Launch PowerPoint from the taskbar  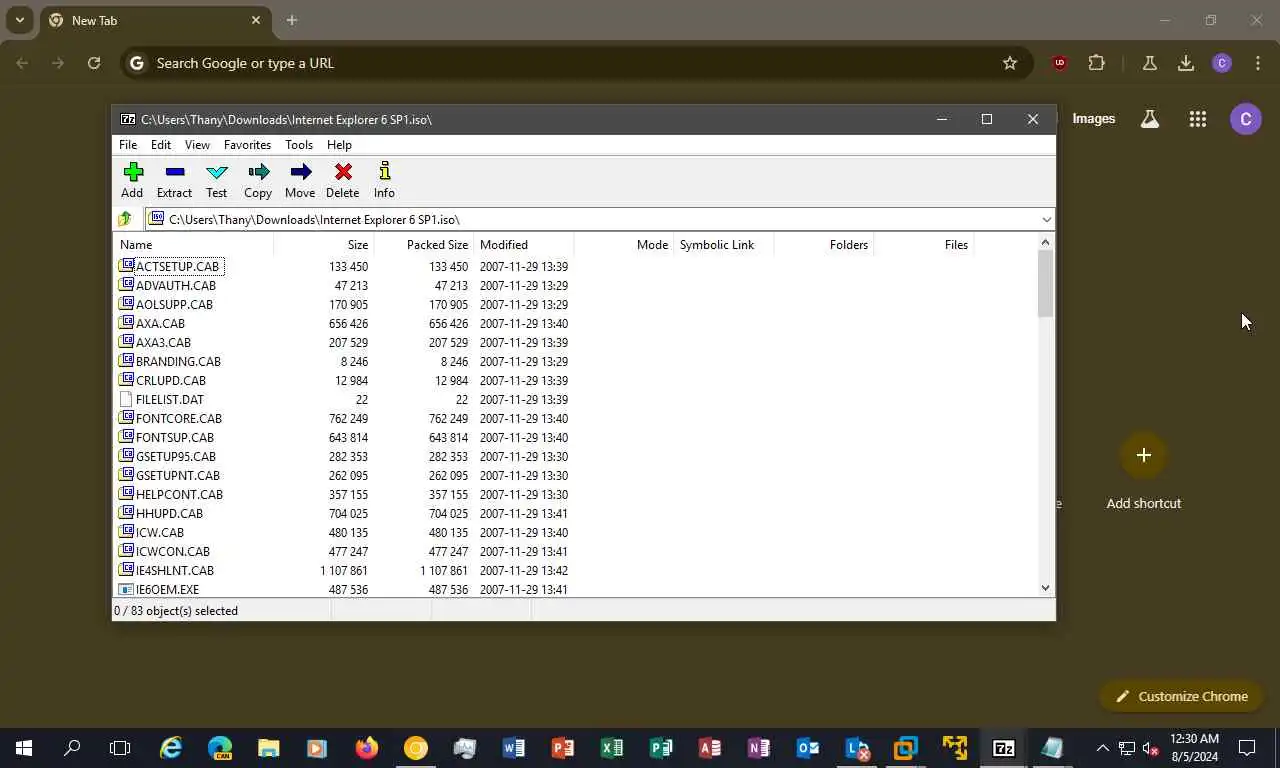(563, 748)
